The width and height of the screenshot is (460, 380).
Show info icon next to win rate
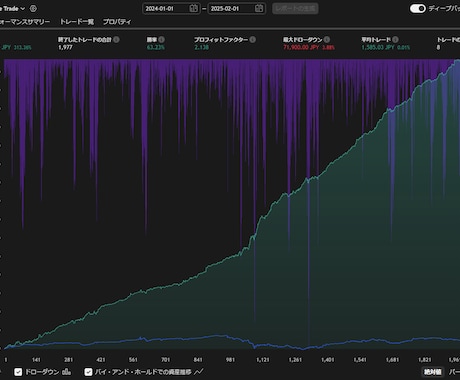point(162,40)
